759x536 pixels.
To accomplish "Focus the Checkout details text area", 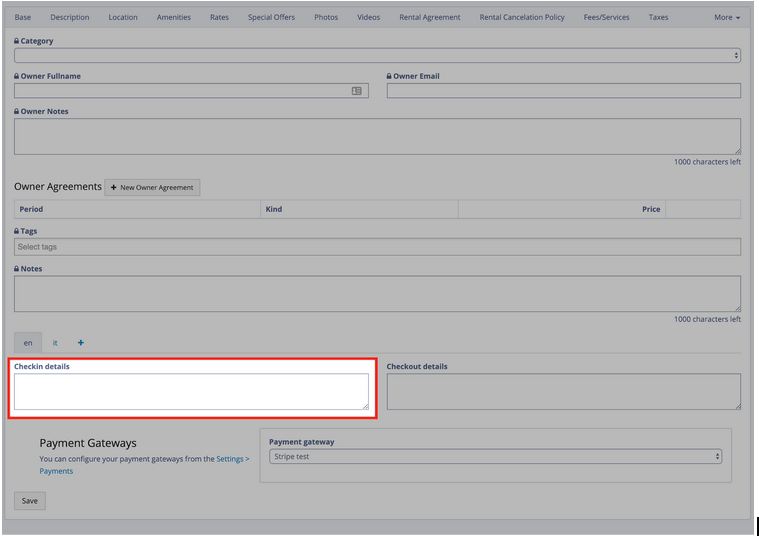I will tap(563, 392).
